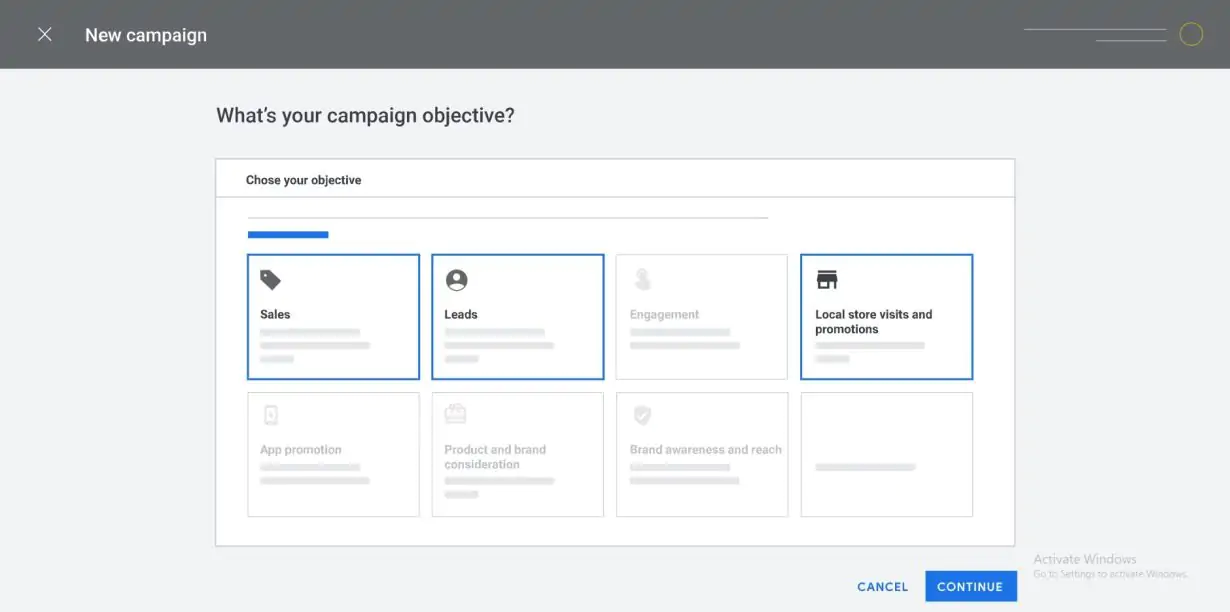Click the Chose your objective header

pos(304,180)
